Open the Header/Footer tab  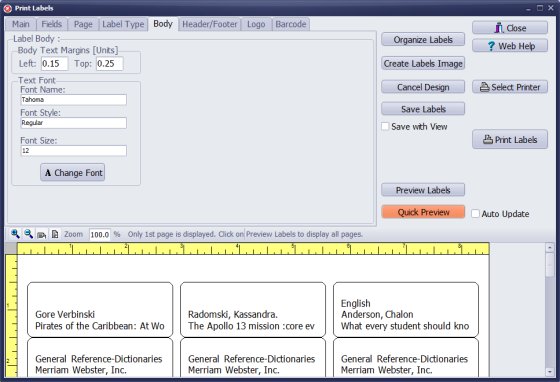(210, 24)
